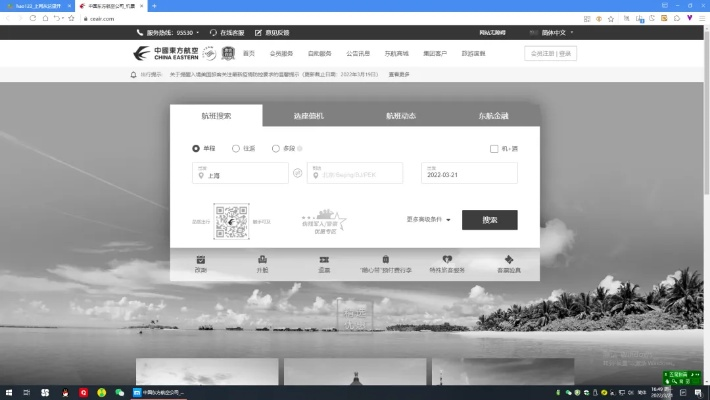Open the airplane icon at the right of the shortcut row

[509, 260]
